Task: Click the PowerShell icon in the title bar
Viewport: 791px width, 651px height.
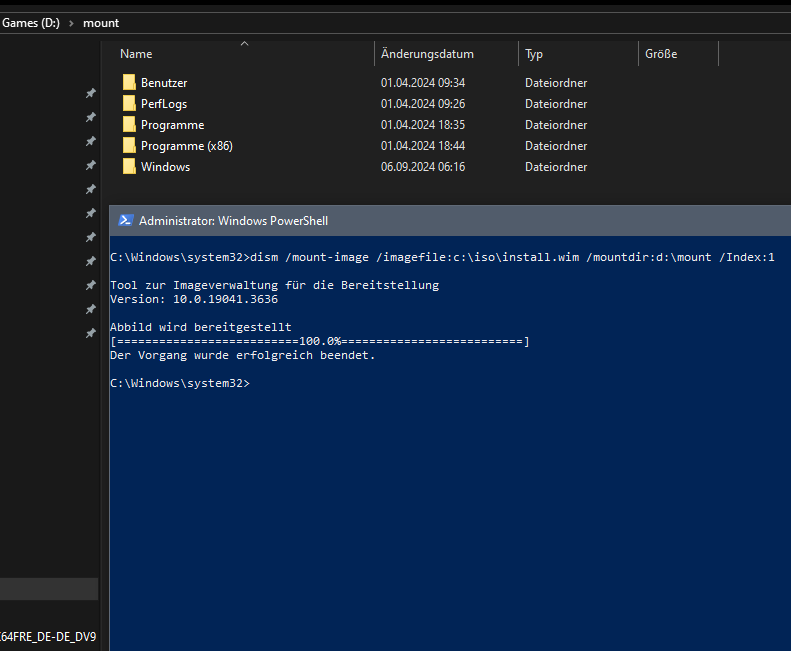Action: coord(126,220)
